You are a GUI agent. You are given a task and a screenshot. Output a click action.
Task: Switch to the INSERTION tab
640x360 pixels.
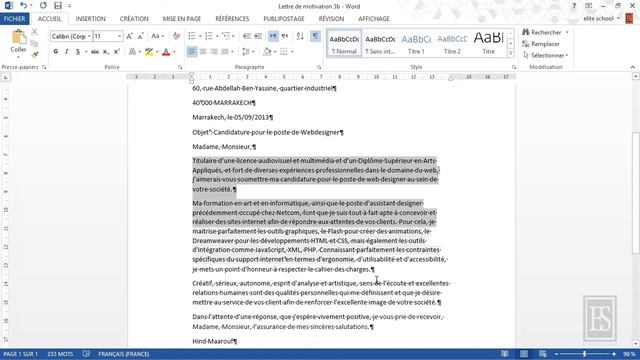point(91,19)
